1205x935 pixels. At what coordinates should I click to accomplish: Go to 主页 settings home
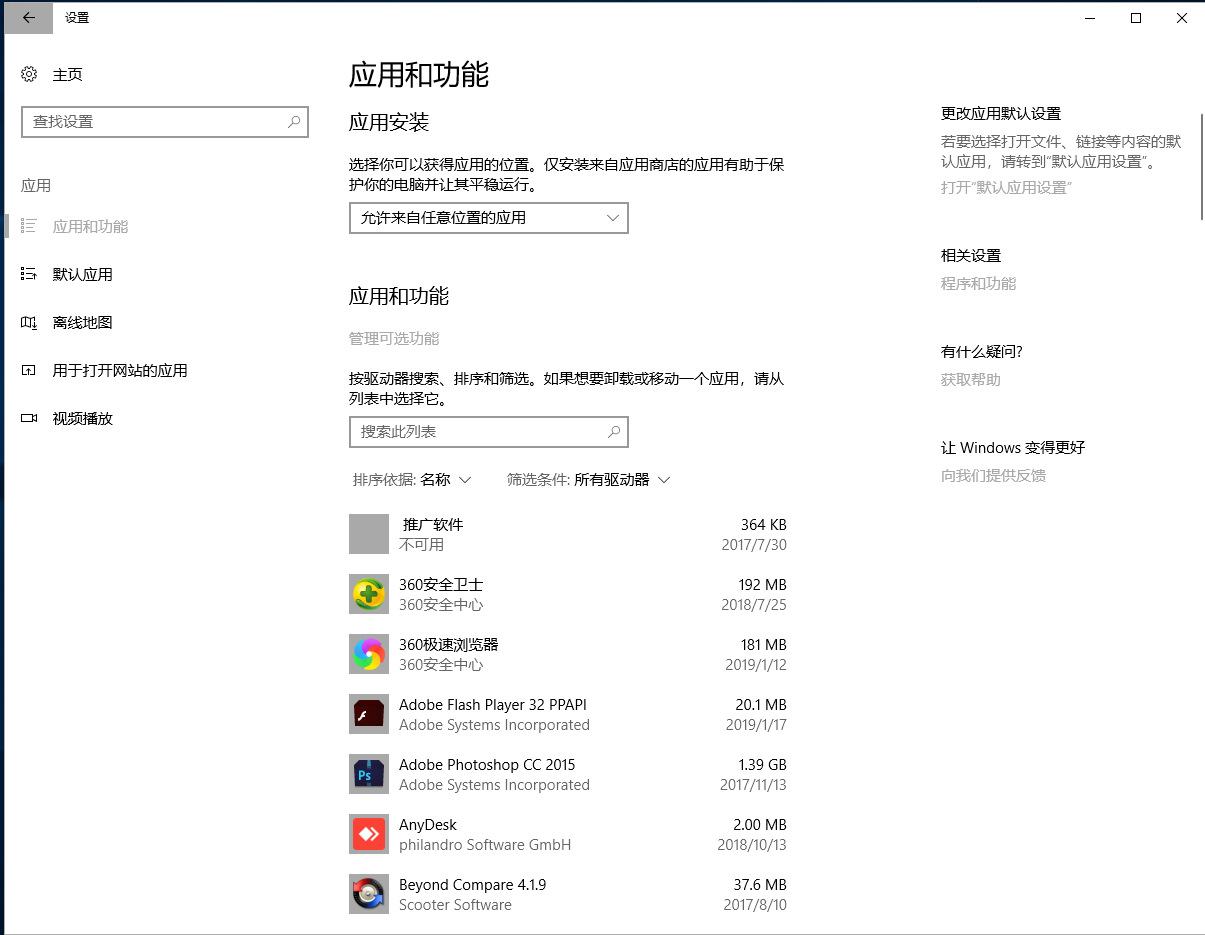click(x=67, y=74)
